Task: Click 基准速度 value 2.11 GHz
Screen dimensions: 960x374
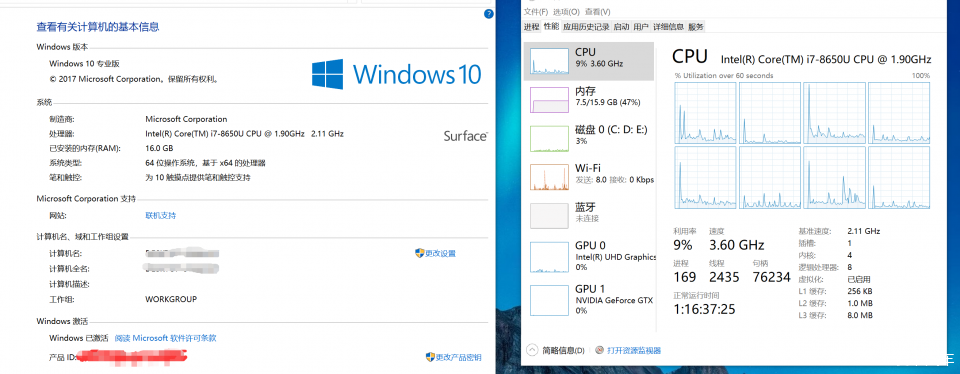Action: 864,231
